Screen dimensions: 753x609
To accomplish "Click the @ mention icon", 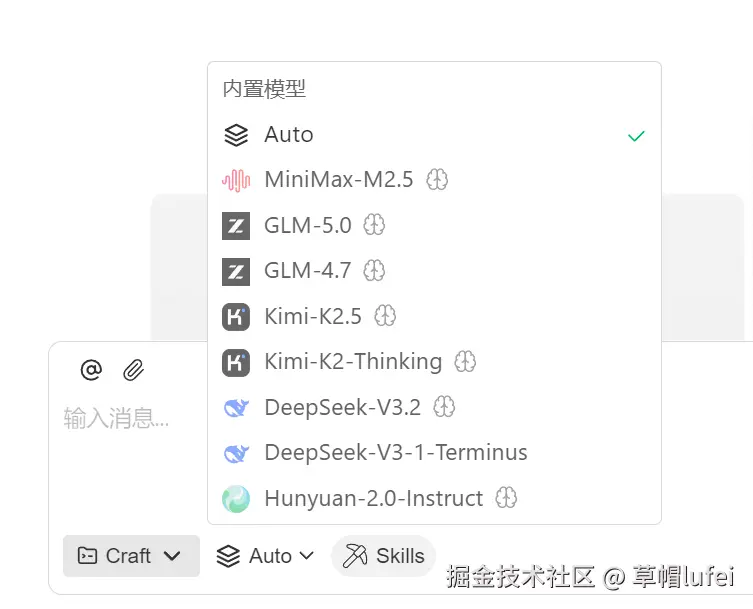I will (x=91, y=371).
